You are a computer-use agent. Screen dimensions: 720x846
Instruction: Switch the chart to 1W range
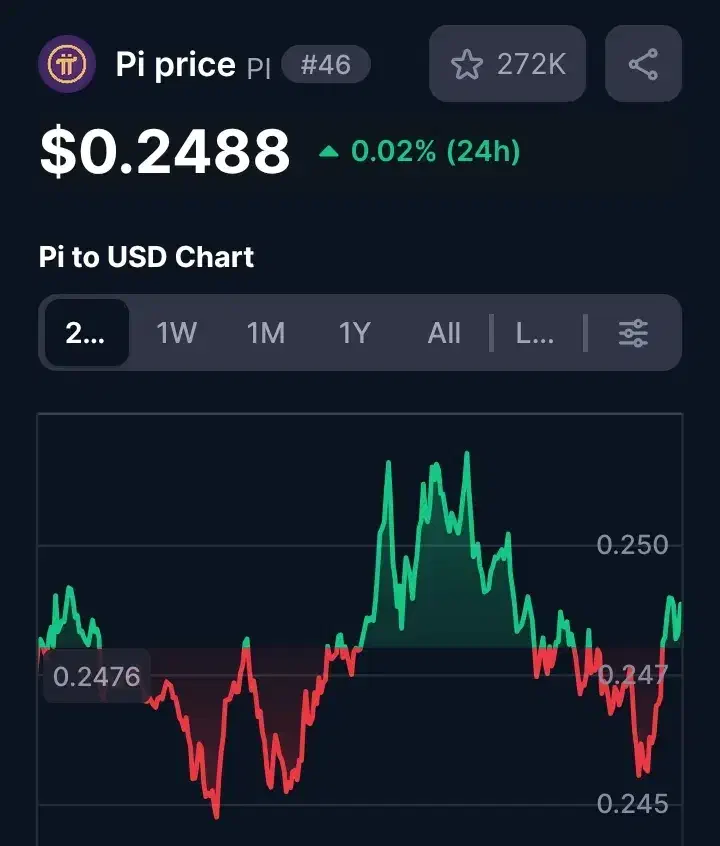[177, 333]
